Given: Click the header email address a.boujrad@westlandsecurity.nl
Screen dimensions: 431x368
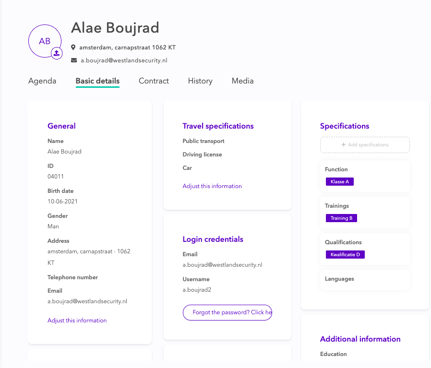Looking at the screenshot, I should click(x=124, y=60).
